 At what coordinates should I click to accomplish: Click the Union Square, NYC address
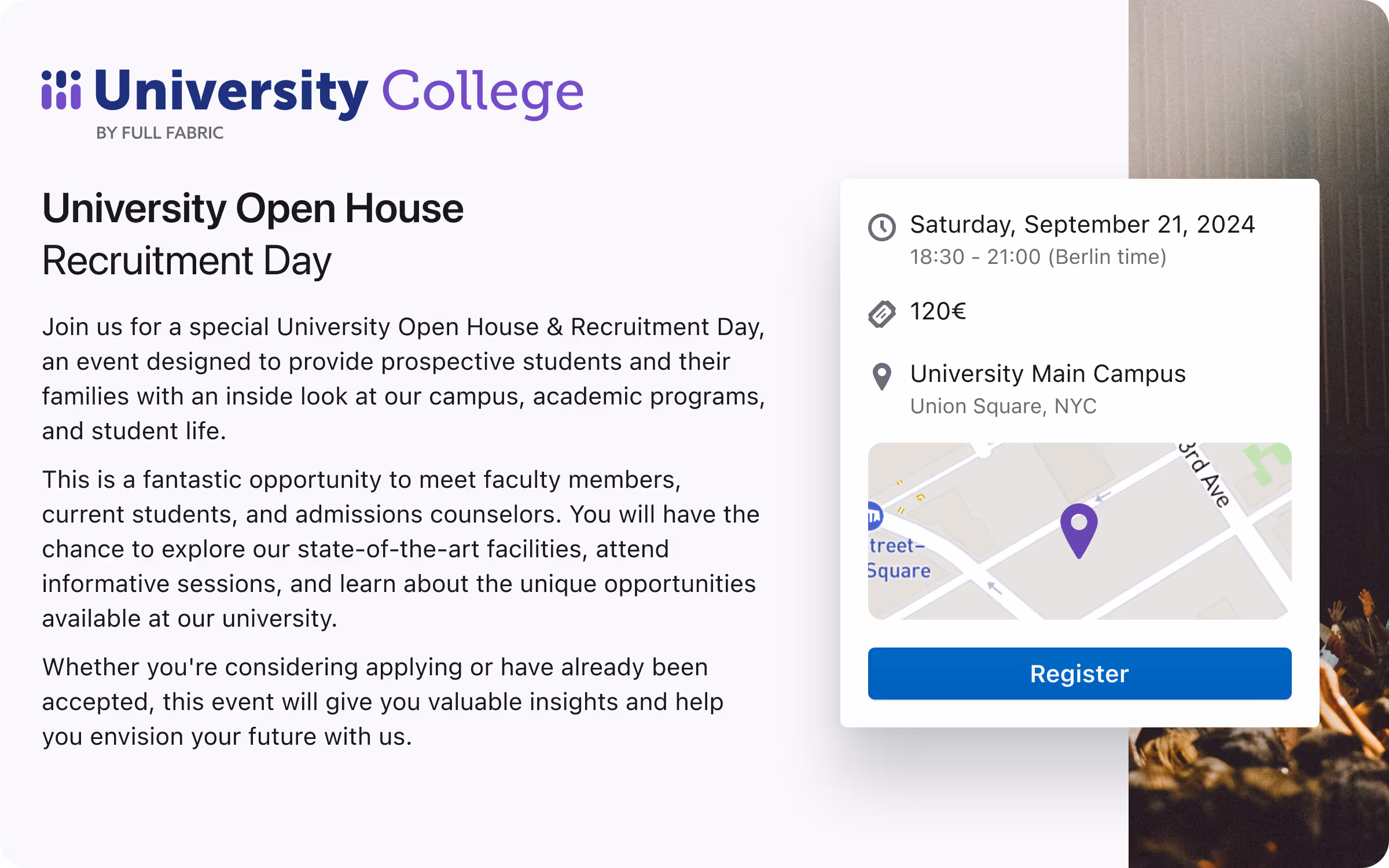click(1003, 406)
